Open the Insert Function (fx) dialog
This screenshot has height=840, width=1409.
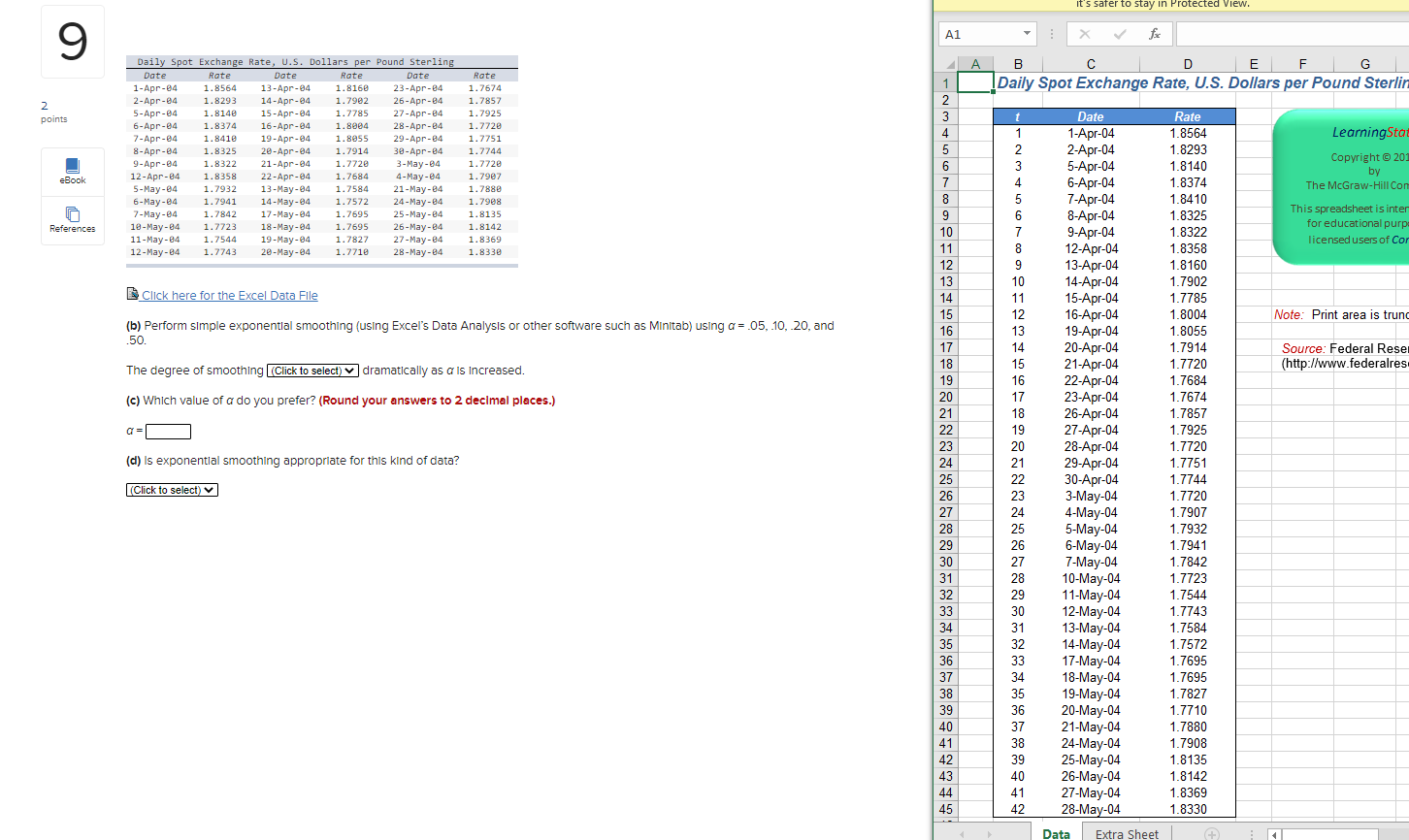[x=1154, y=33]
